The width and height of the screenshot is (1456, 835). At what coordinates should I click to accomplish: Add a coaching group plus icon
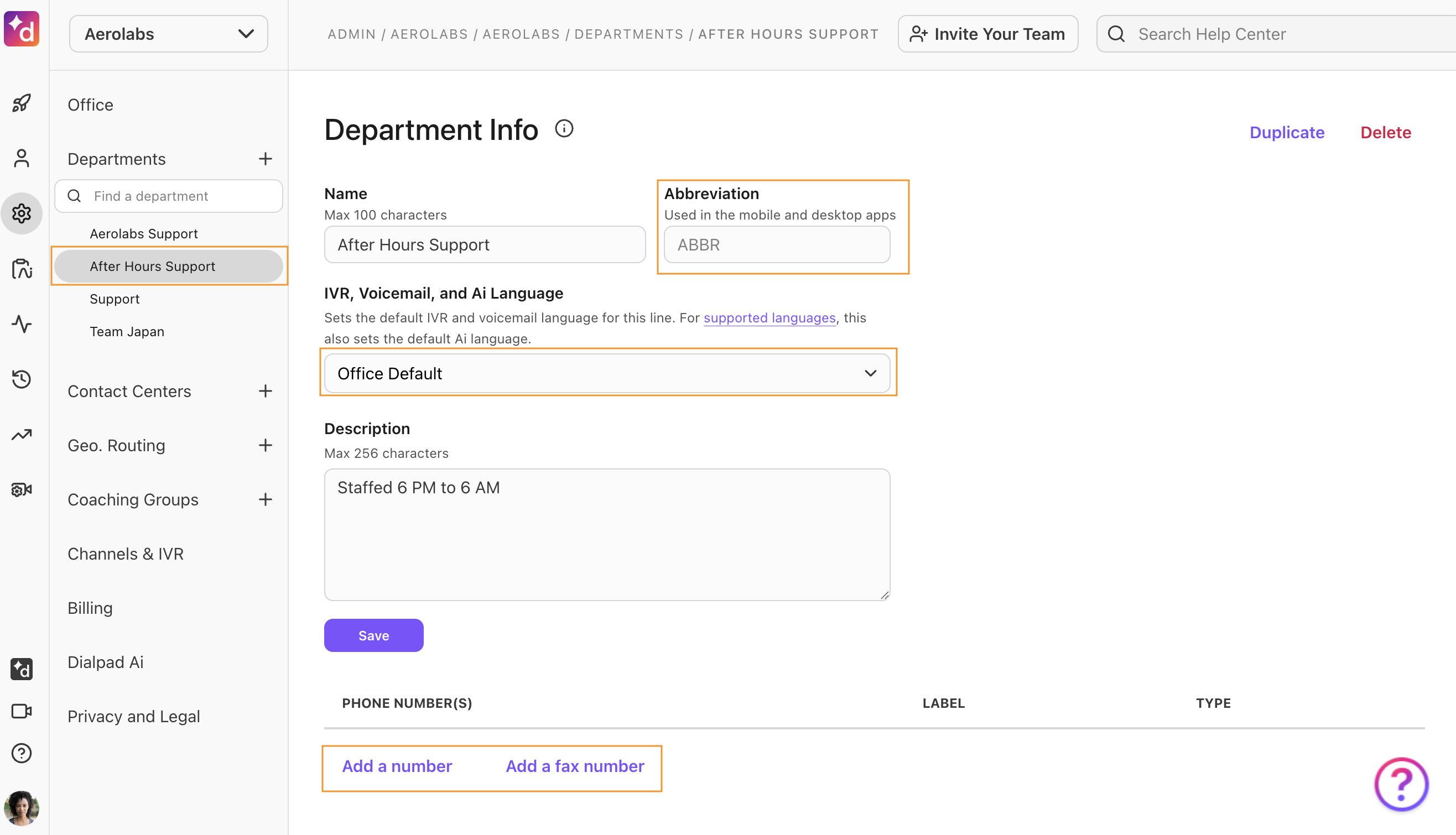click(265, 499)
